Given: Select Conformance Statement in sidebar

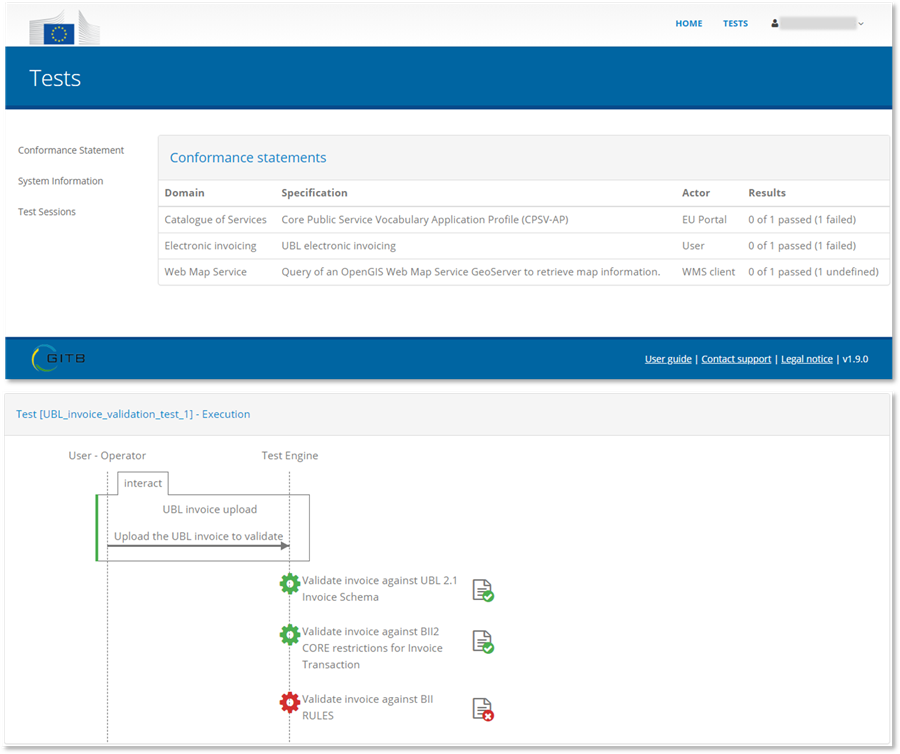Looking at the screenshot, I should (71, 150).
